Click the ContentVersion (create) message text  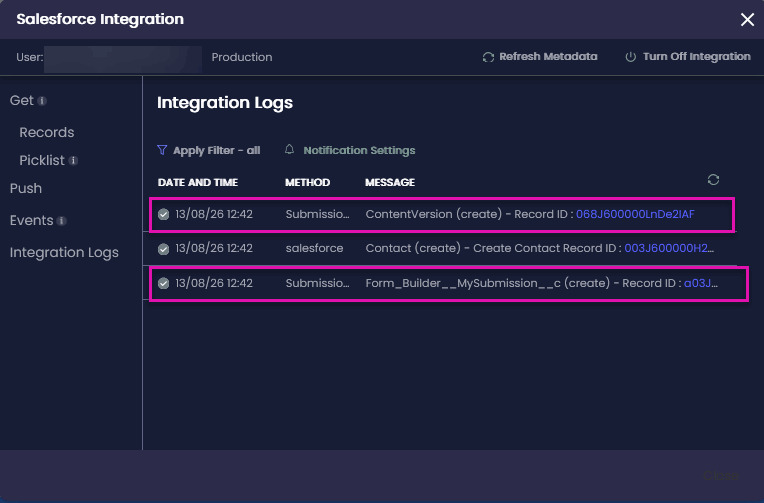coord(434,214)
